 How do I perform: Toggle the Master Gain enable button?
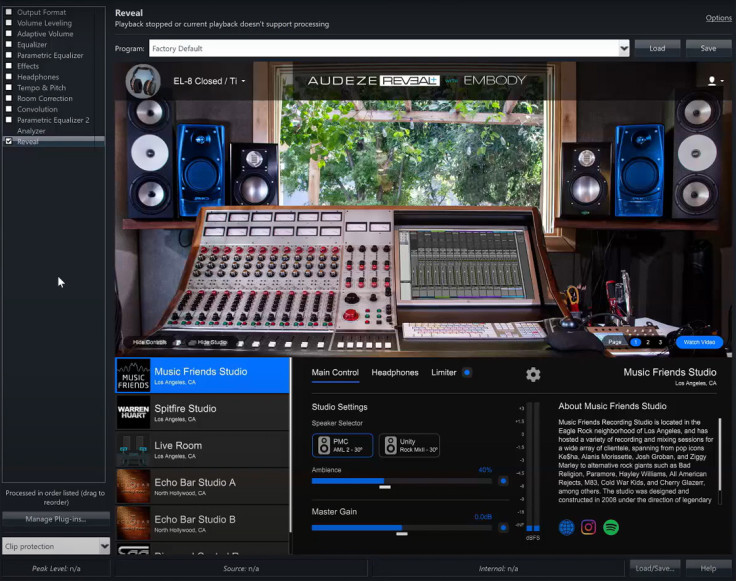pyautogui.click(x=503, y=527)
